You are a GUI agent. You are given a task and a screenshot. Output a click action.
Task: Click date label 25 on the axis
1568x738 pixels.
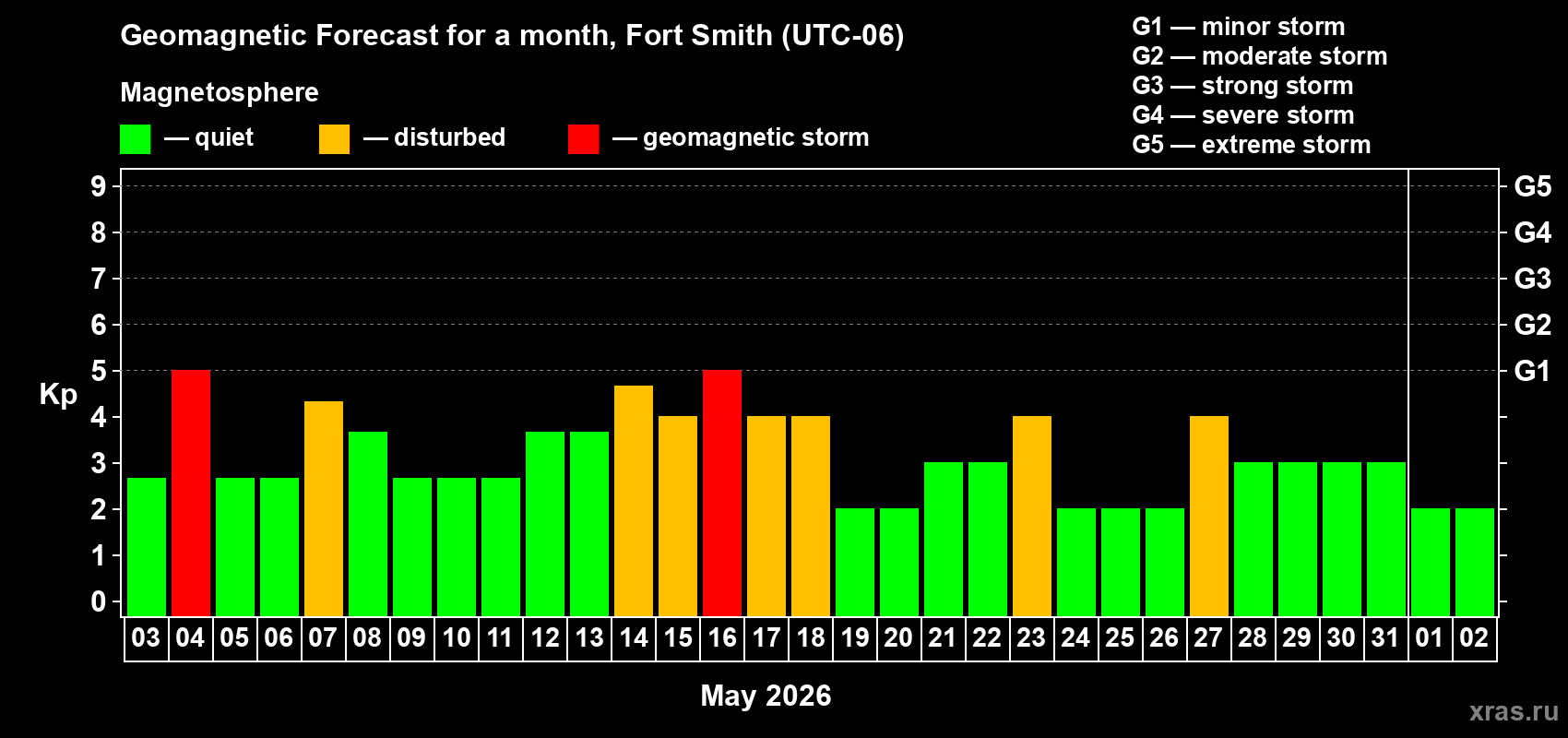click(x=1120, y=638)
